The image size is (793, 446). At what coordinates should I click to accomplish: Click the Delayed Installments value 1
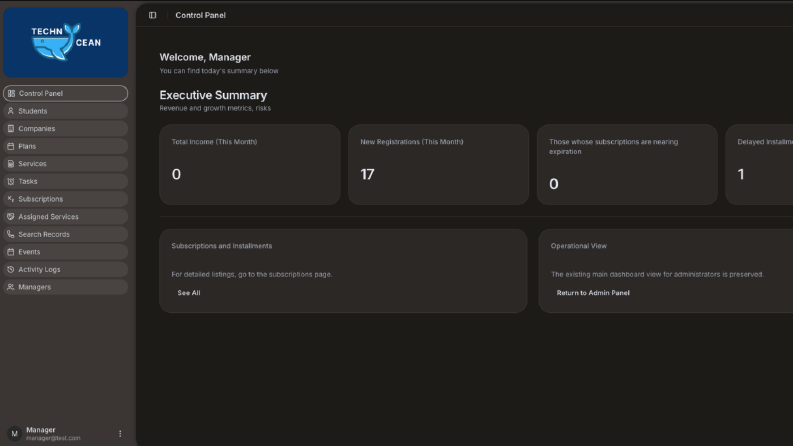tap(741, 174)
